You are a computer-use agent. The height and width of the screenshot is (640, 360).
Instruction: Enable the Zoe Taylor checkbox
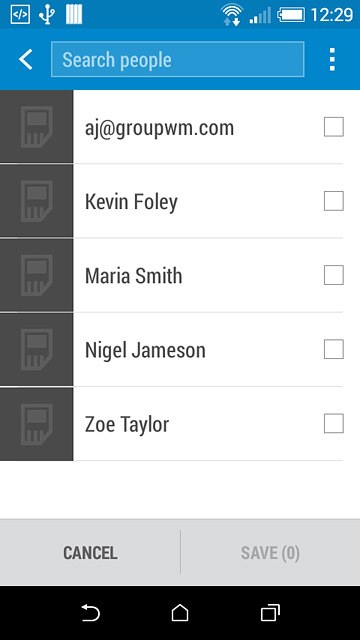coord(333,424)
